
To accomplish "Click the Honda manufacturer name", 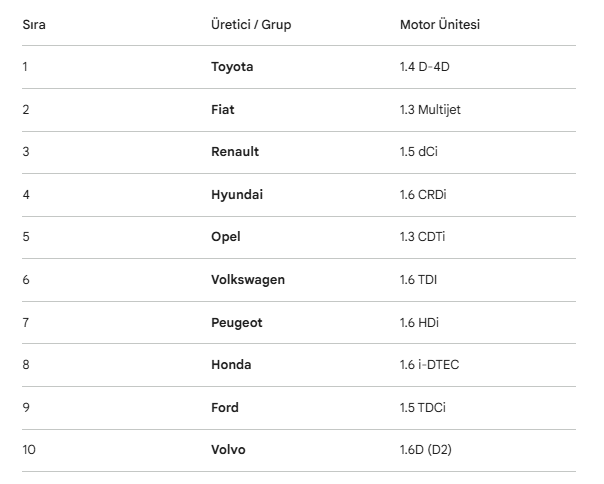I will (x=231, y=365).
